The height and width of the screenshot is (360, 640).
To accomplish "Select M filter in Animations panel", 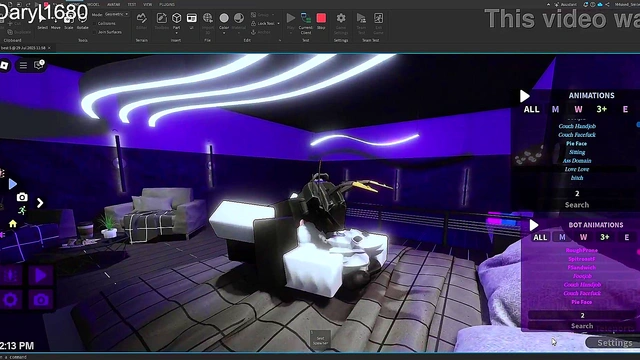I will point(556,109).
